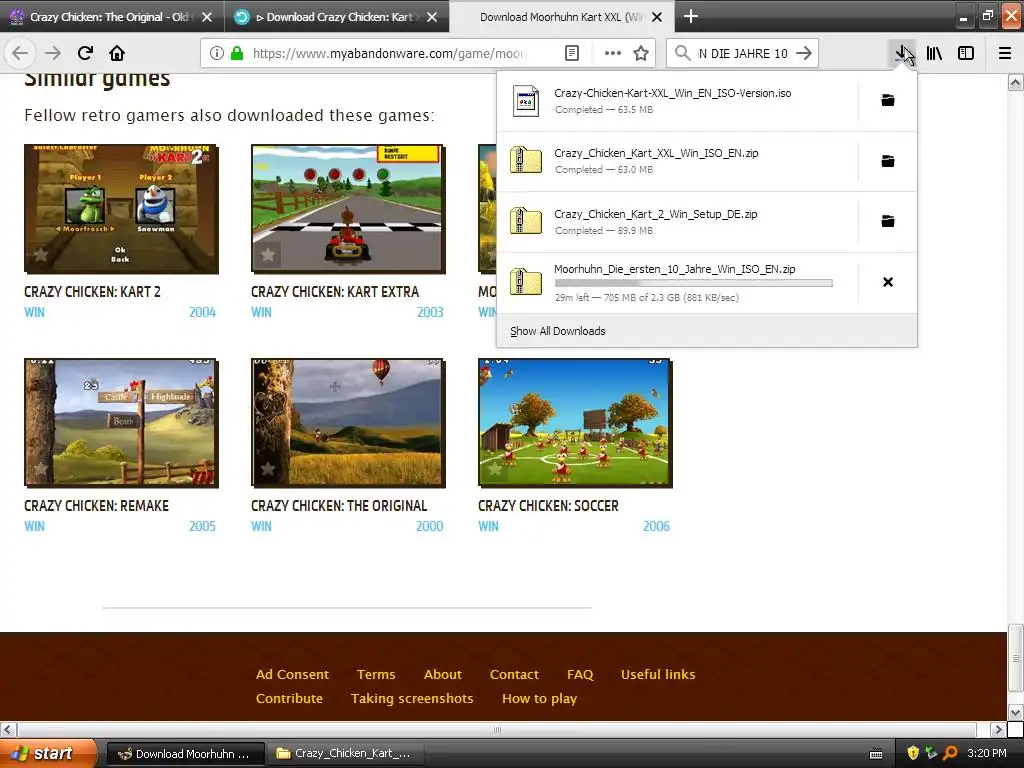Click the security shield tray icon
The height and width of the screenshot is (768, 1024).
click(913, 754)
